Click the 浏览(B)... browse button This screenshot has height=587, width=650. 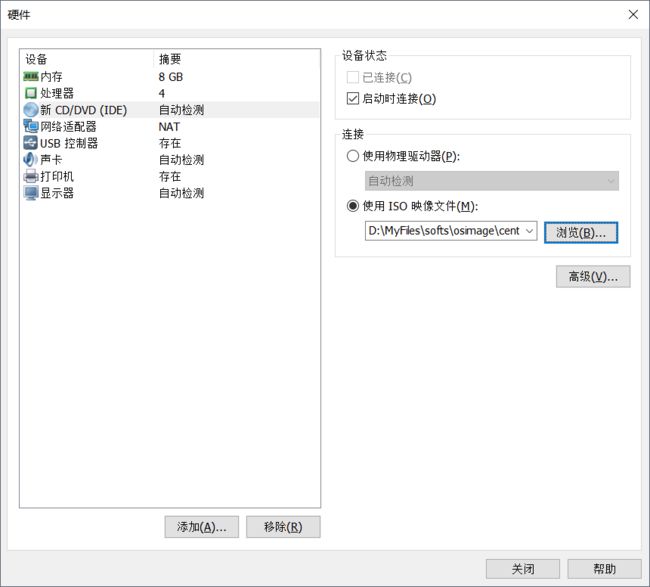(581, 233)
